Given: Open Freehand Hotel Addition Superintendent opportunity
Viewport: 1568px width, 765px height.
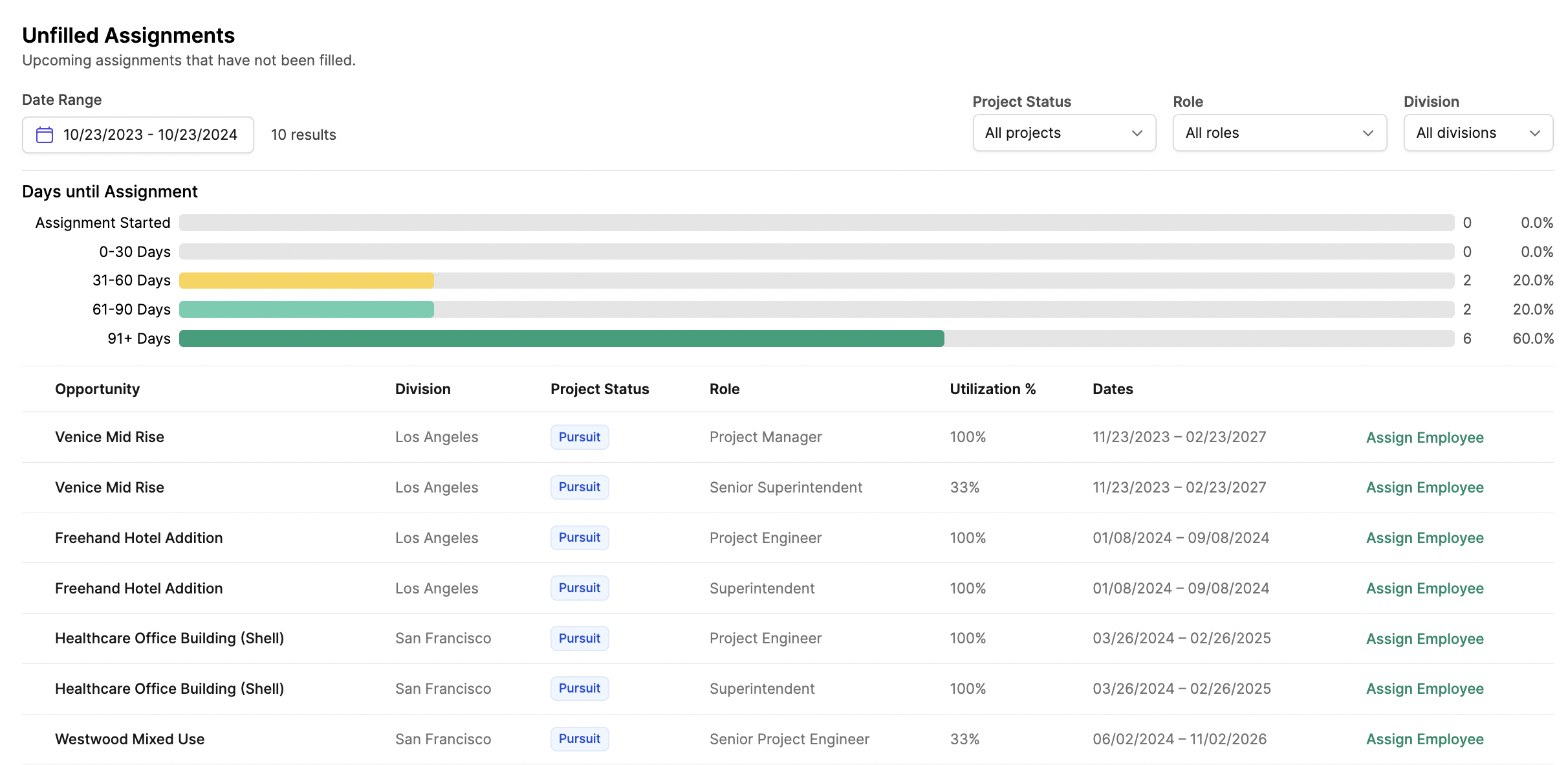Looking at the screenshot, I should [138, 588].
